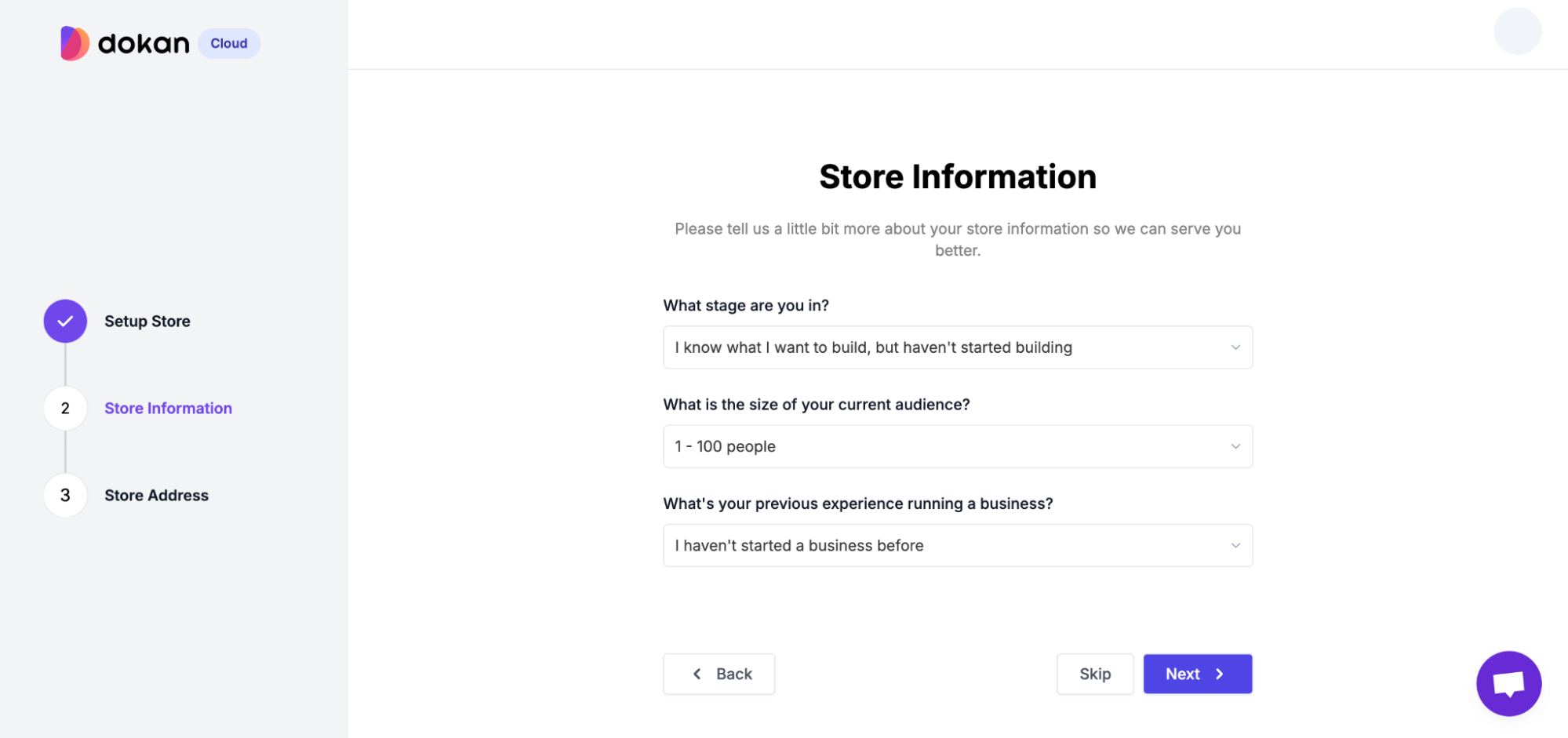Go to the Setup Store step label
The width and height of the screenshot is (1568, 738).
[147, 321]
